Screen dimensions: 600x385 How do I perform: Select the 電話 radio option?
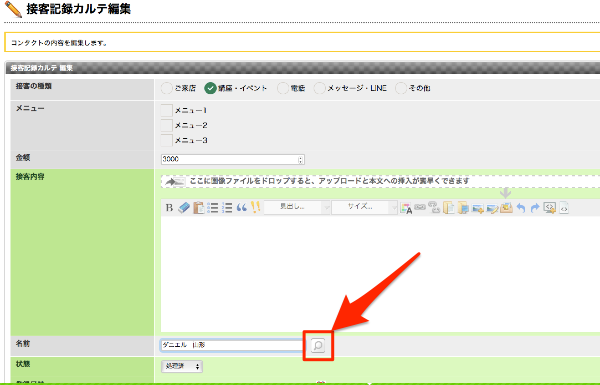pos(283,88)
